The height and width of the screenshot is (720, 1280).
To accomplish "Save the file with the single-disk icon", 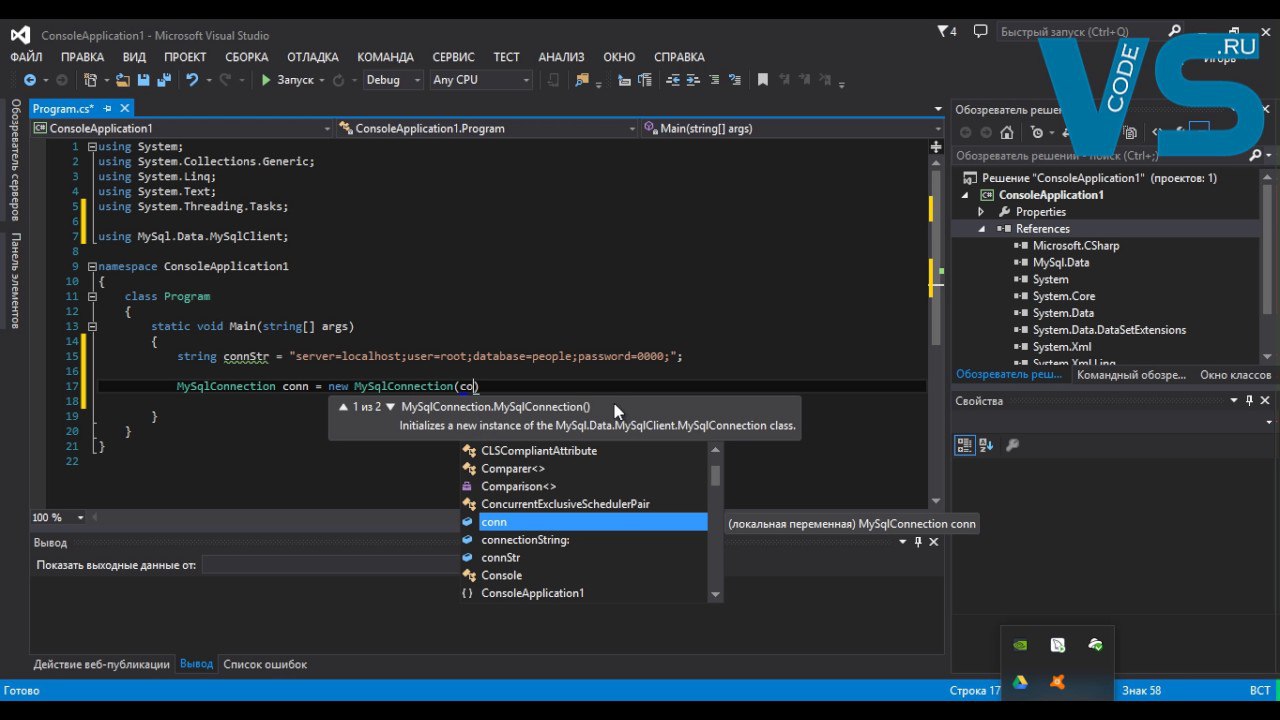I will point(143,80).
